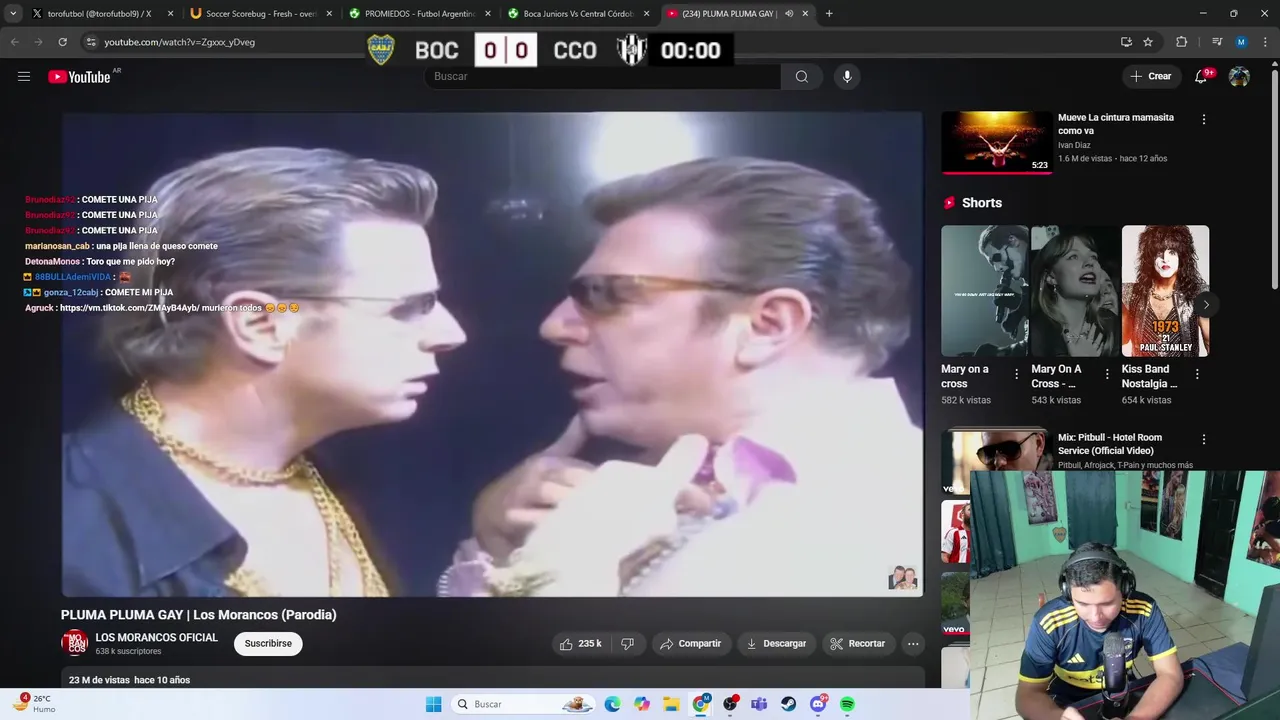
Task: Focus the YouTube Buscar search box
Action: pyautogui.click(x=603, y=77)
